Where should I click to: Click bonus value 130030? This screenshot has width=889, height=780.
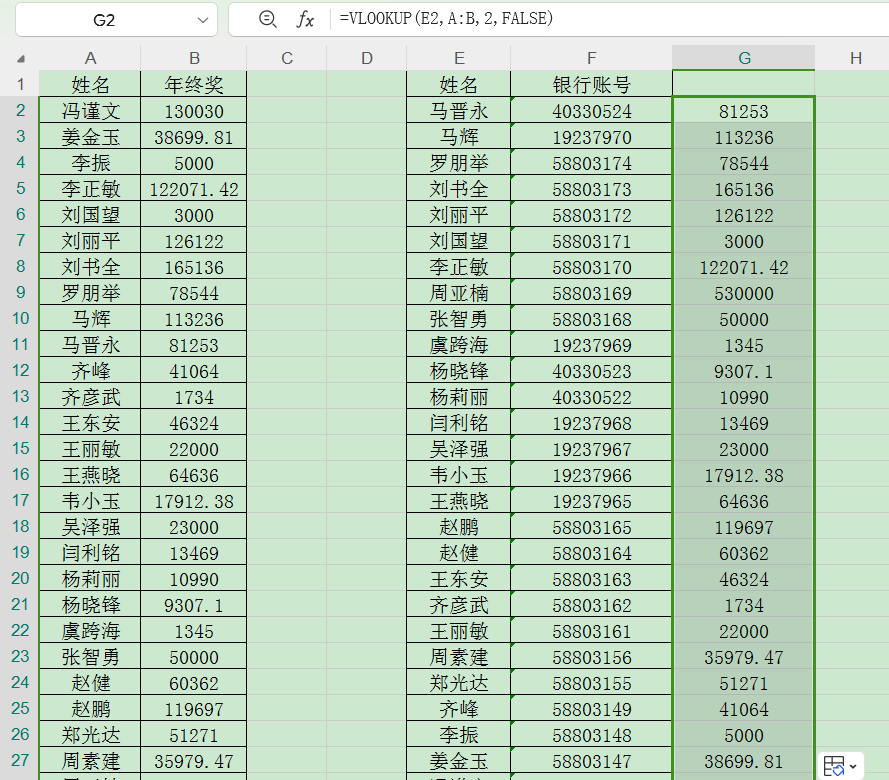(x=194, y=111)
